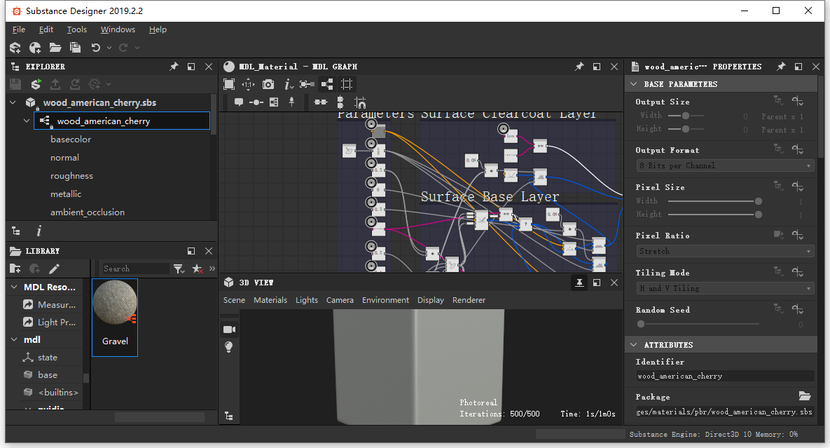Click the Library Search field
830x448 pixels.
[x=135, y=269]
